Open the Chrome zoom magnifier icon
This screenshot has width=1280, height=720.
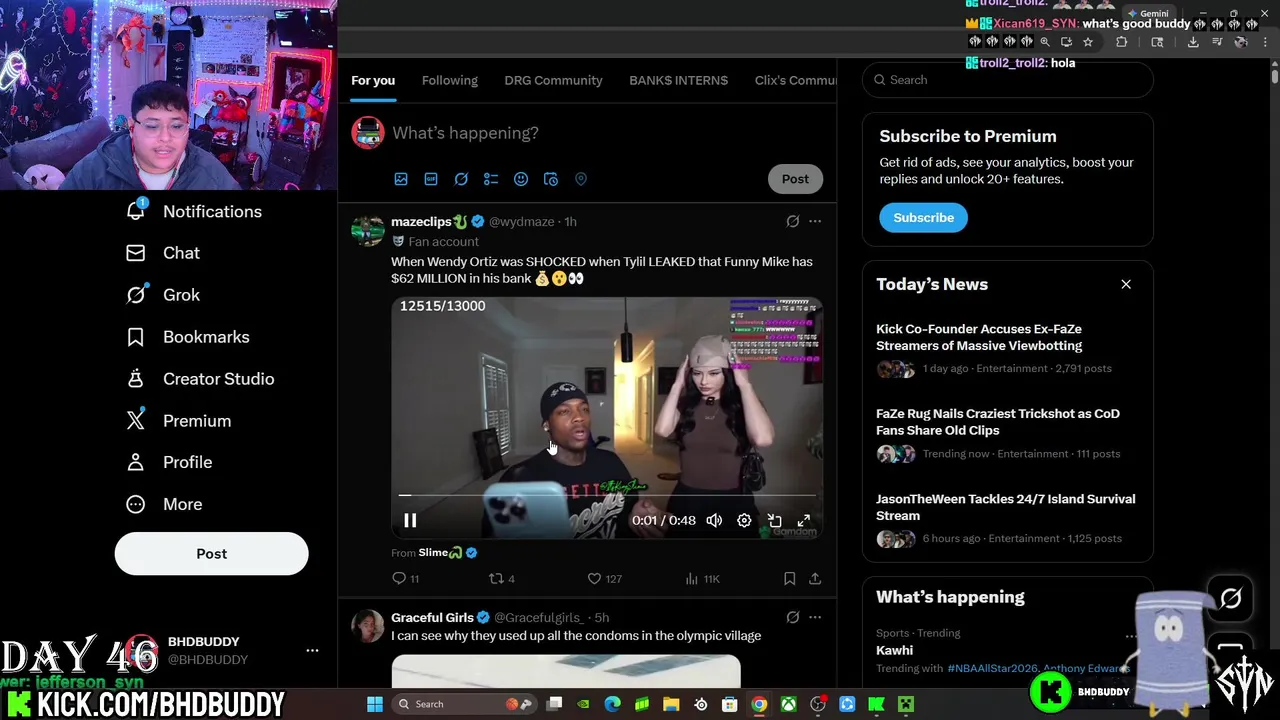(x=1045, y=42)
